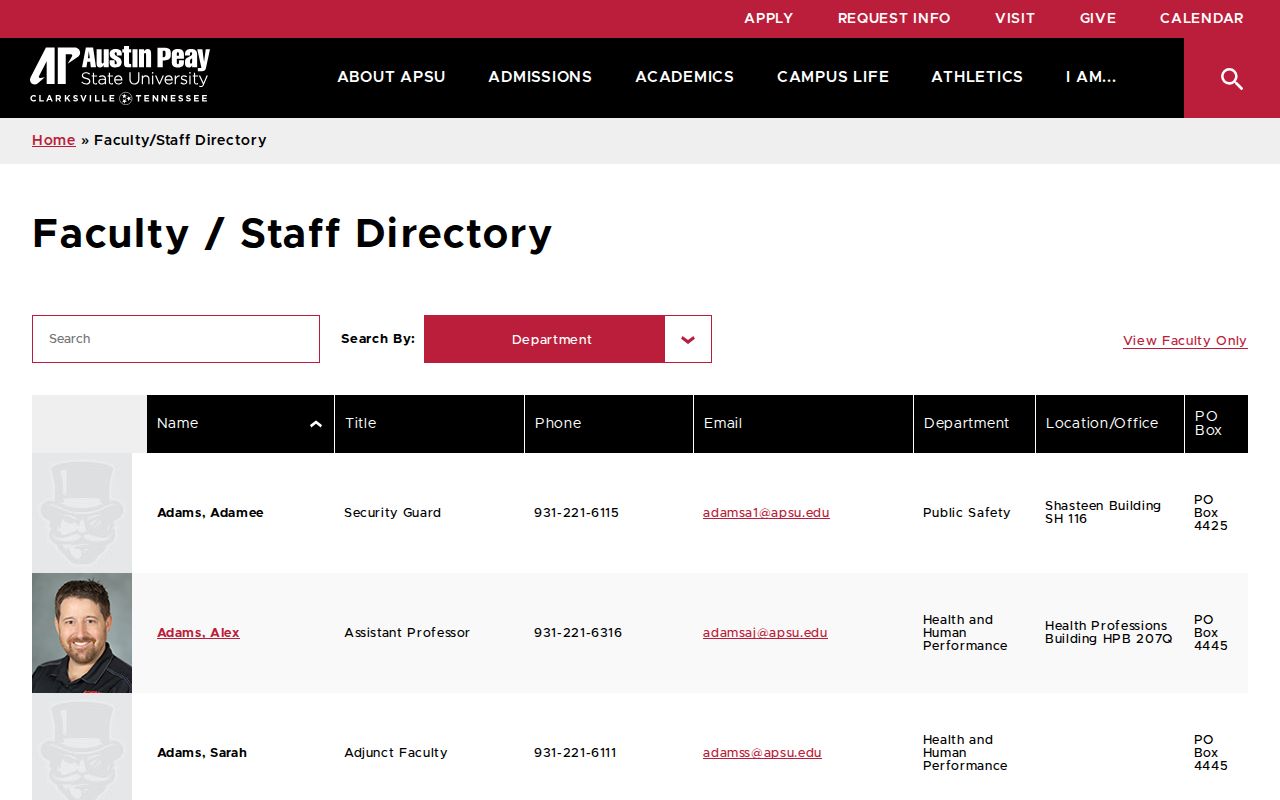
Task: Email adamsaj@apsu.edu
Action: (765, 633)
